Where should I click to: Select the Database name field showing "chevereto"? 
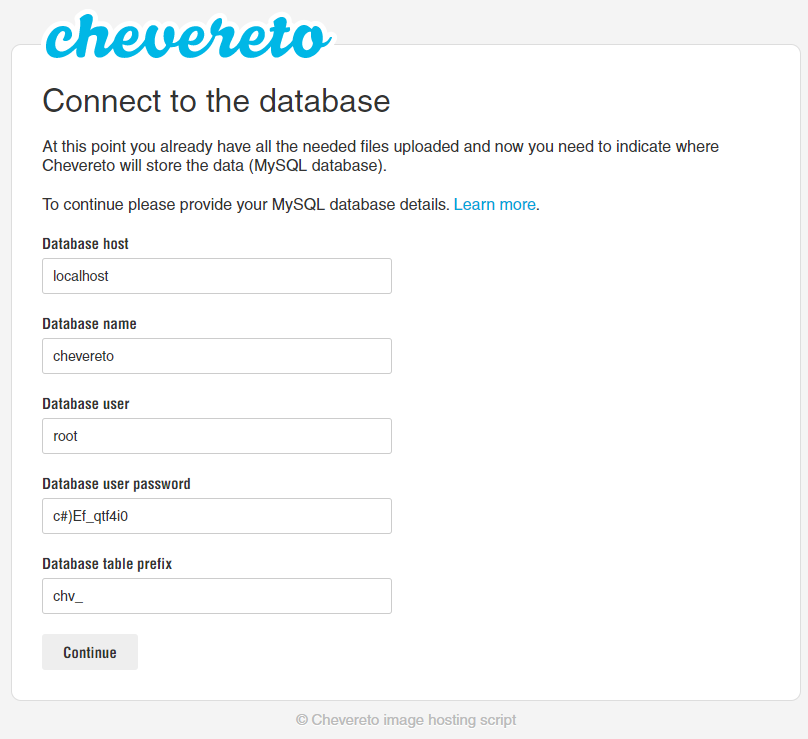(x=216, y=356)
